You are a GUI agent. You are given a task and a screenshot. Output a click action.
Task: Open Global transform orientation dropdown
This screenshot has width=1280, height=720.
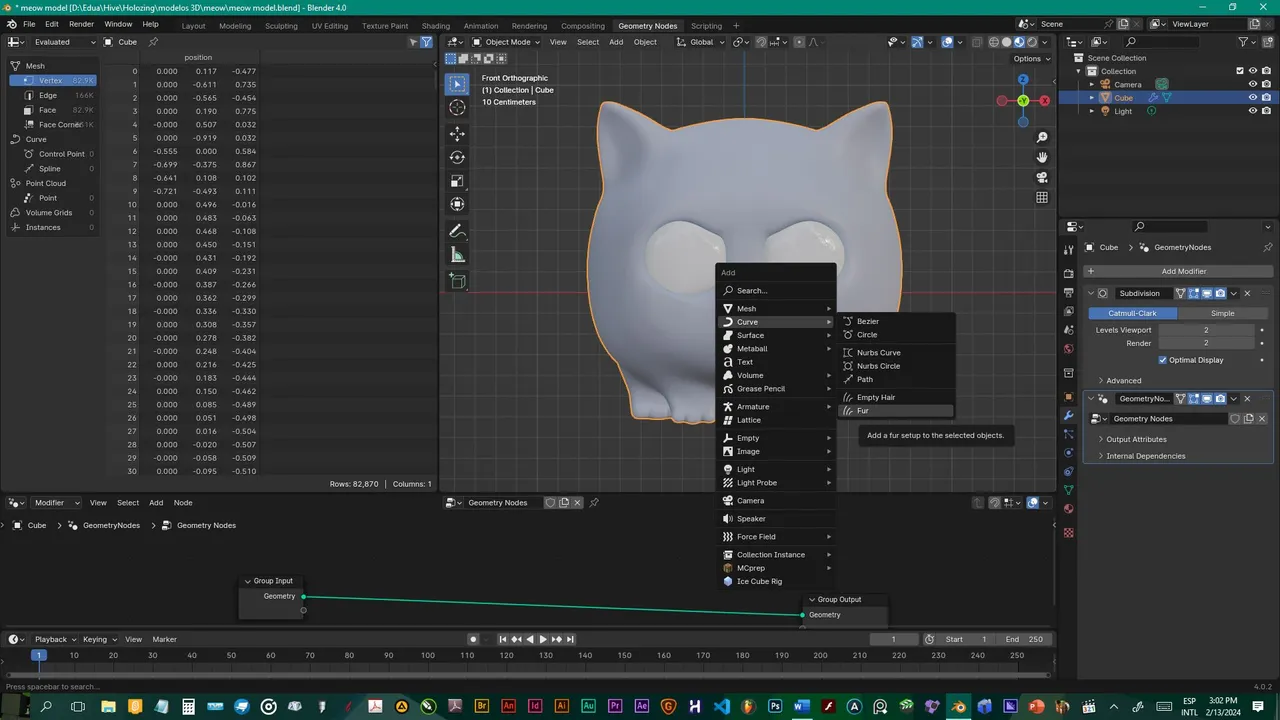[701, 42]
